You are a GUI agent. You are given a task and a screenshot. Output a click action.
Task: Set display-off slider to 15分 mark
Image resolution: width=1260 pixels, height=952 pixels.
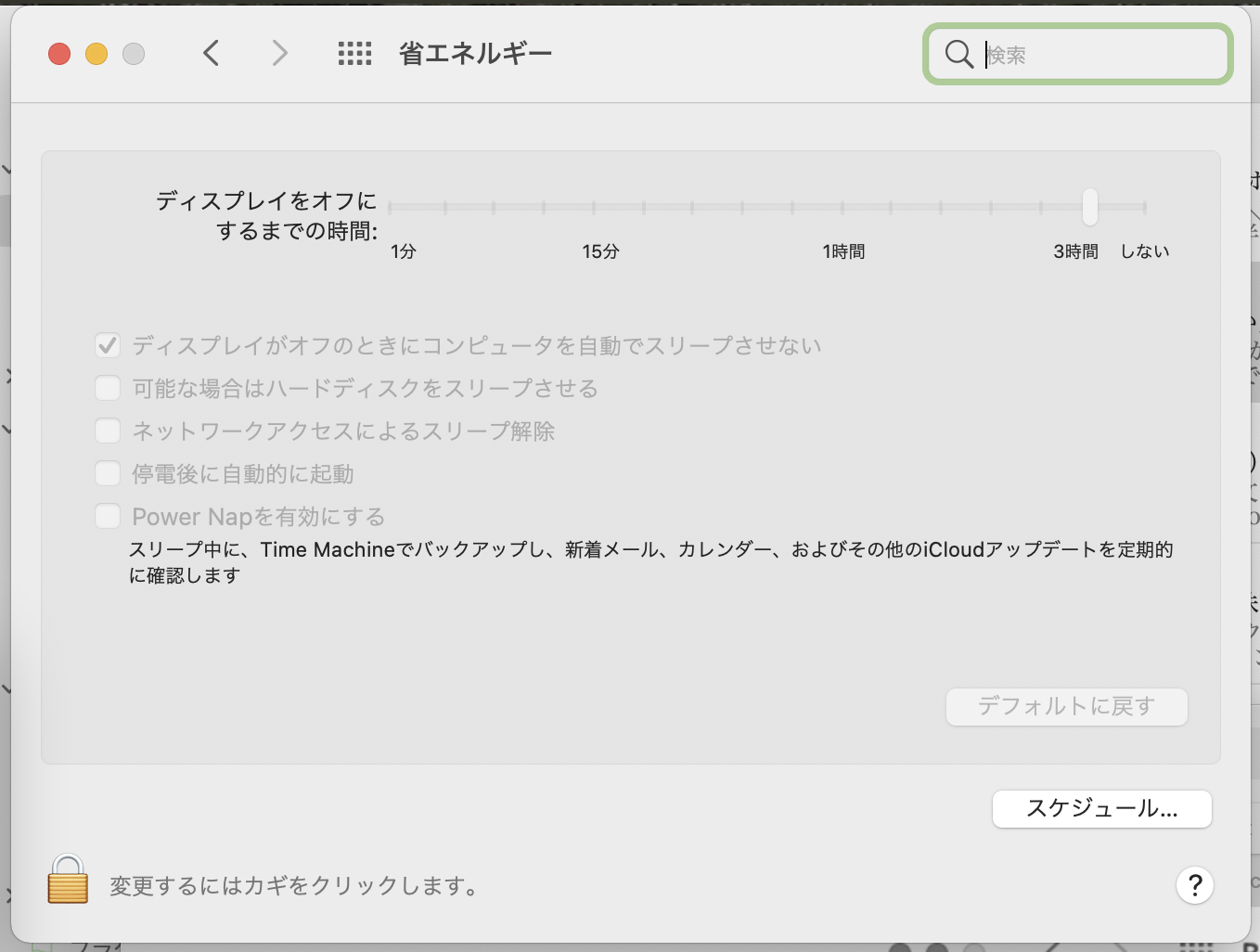[594, 208]
